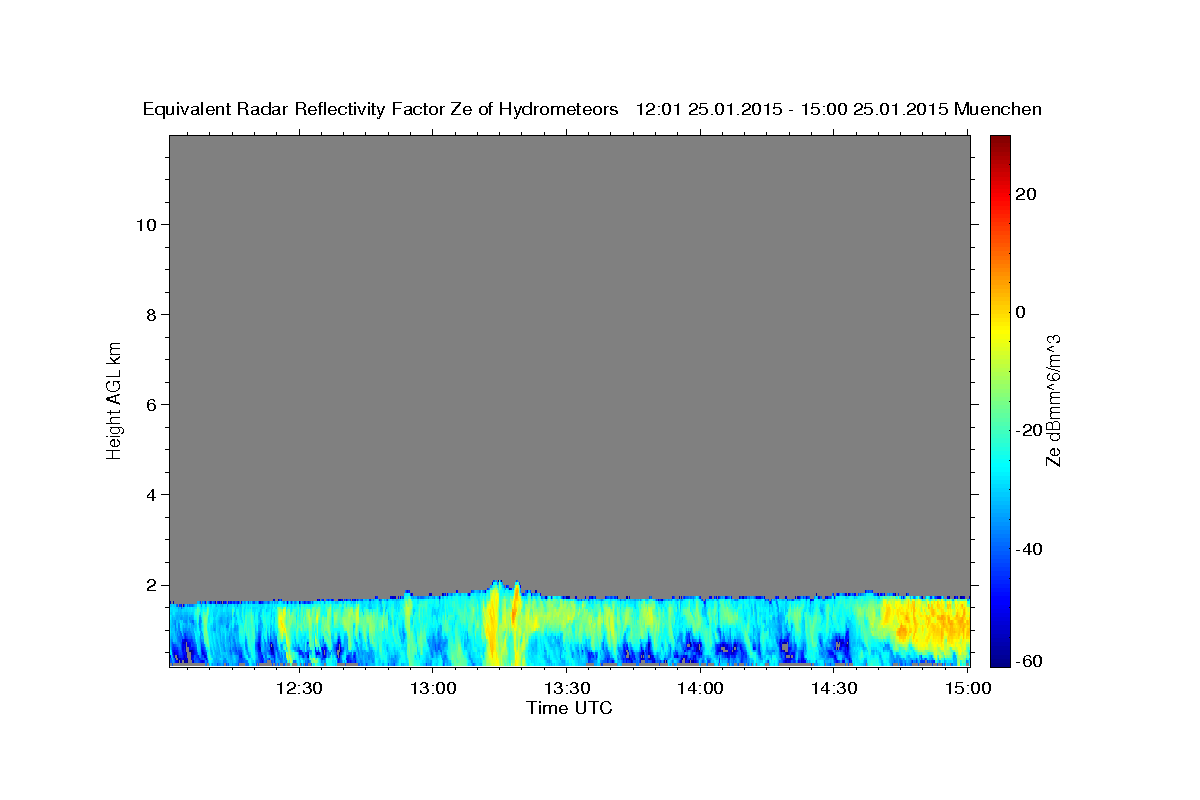Click the 13:00 time tick label
The image size is (1200, 800).
pyautogui.click(x=433, y=688)
